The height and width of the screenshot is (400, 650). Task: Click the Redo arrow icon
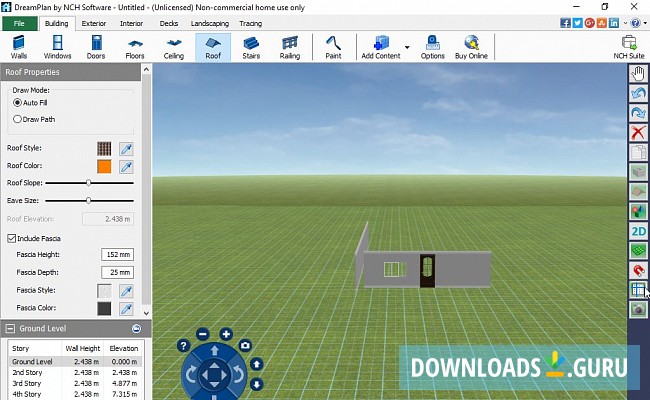point(638,113)
